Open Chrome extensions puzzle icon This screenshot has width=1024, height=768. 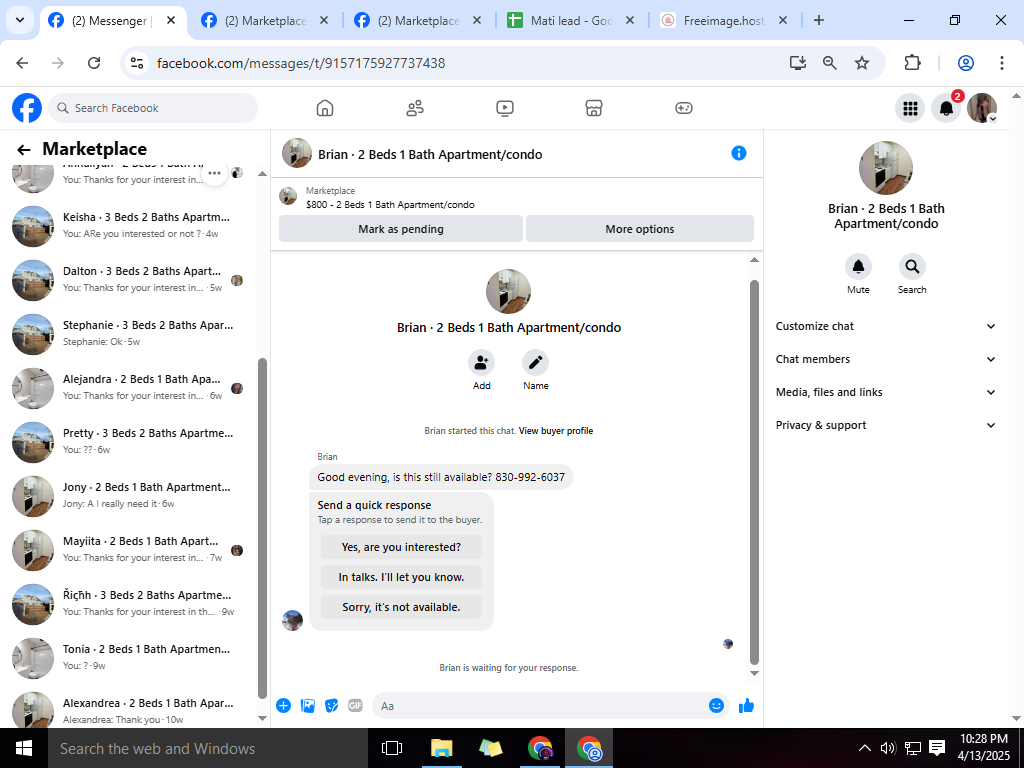pos(912,63)
